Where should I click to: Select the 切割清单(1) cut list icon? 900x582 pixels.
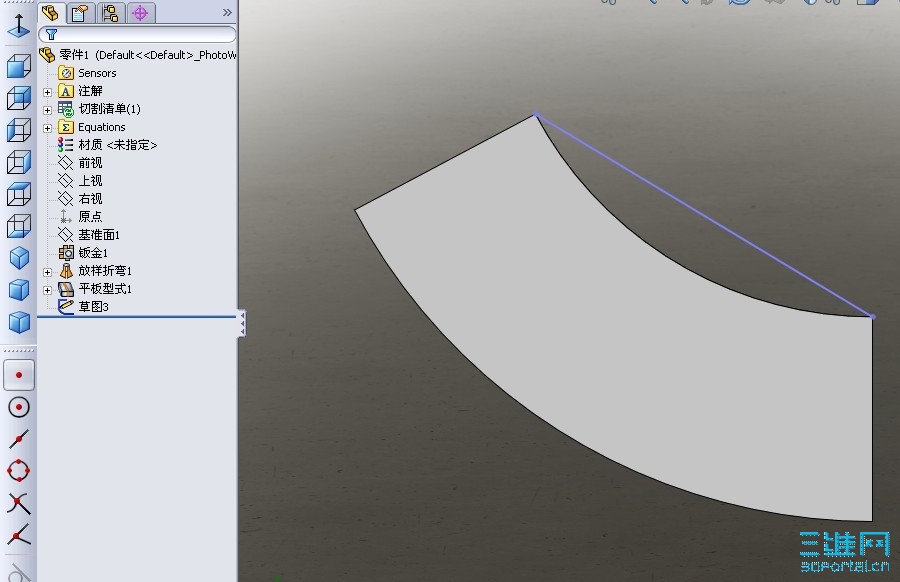(66, 109)
